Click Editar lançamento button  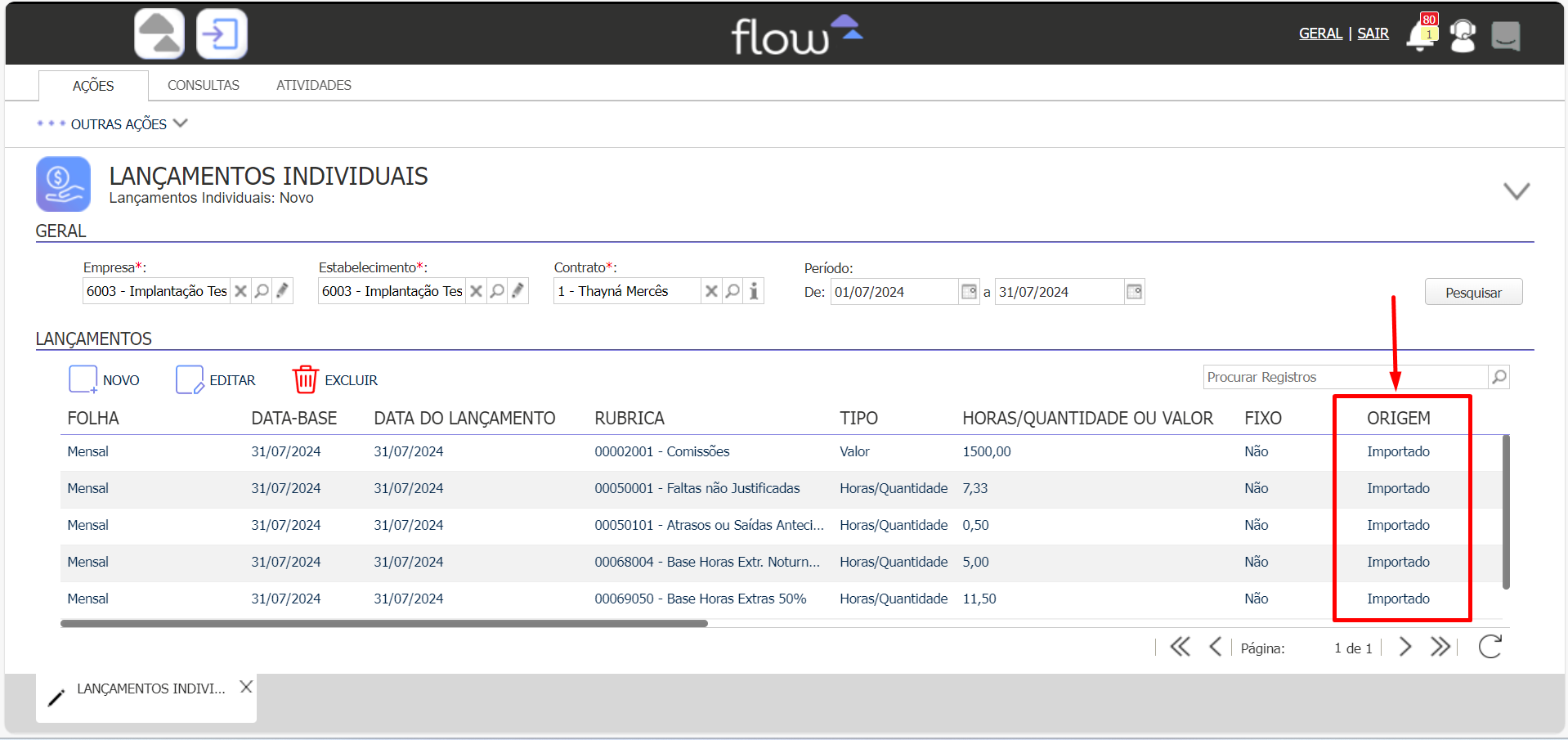point(216,380)
